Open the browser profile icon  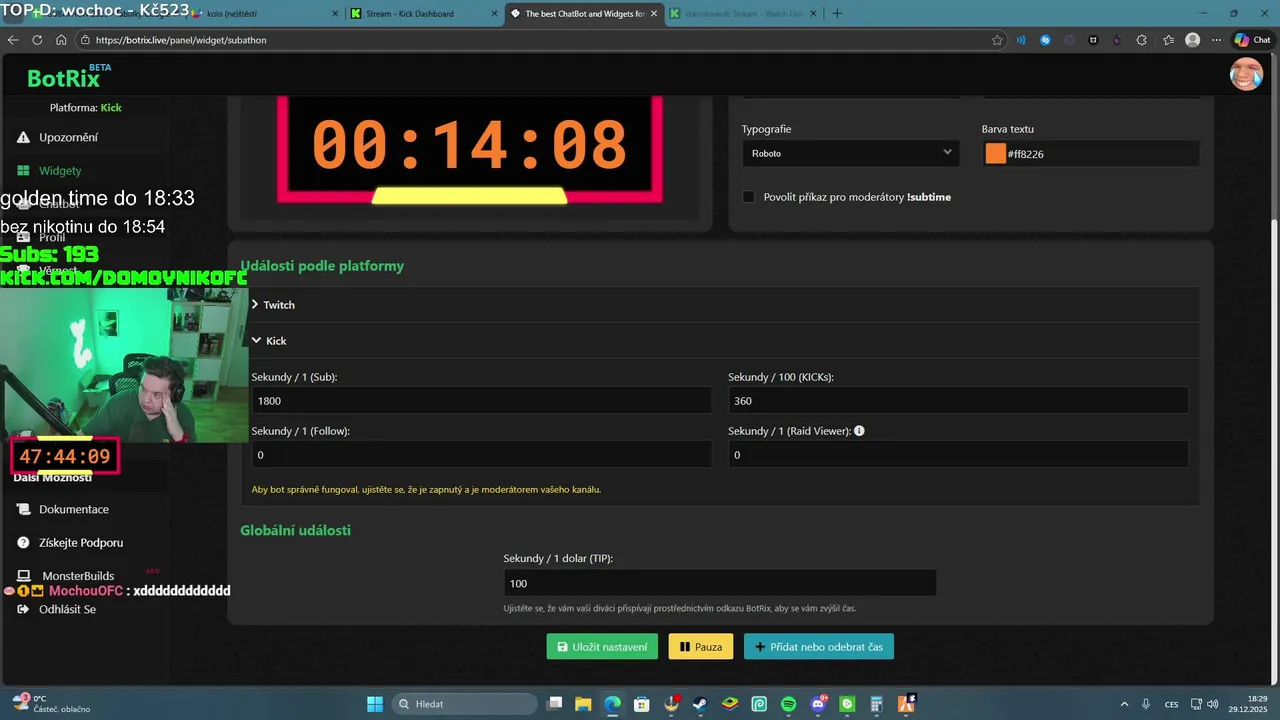[x=1192, y=40]
